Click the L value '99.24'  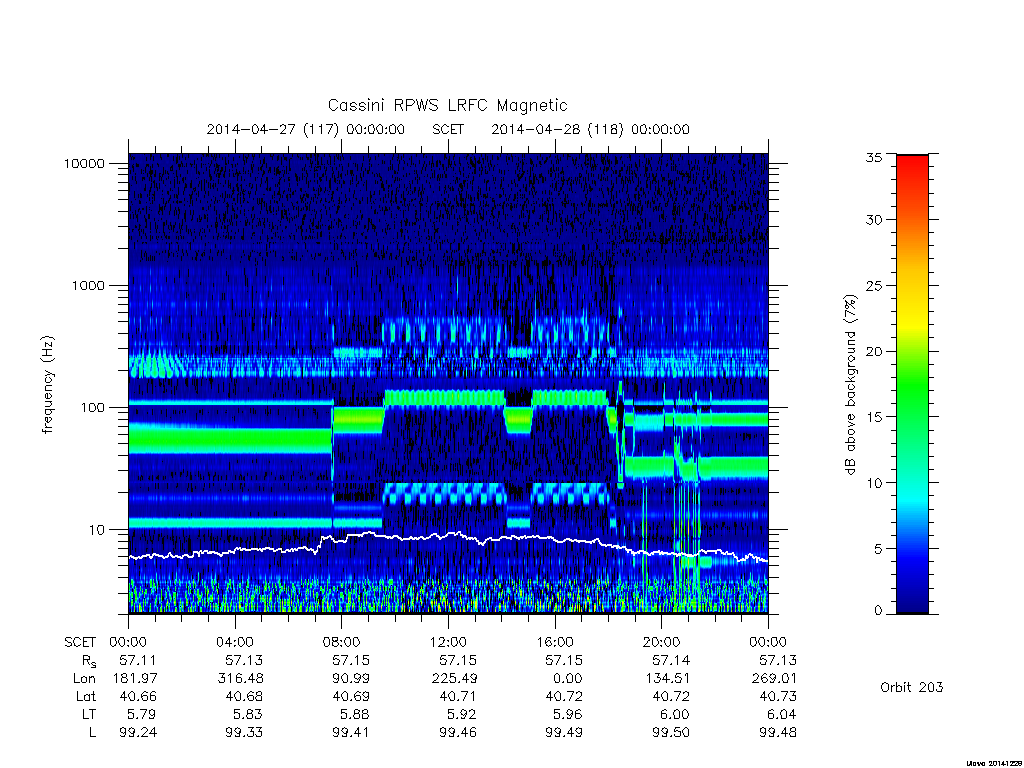click(x=138, y=733)
